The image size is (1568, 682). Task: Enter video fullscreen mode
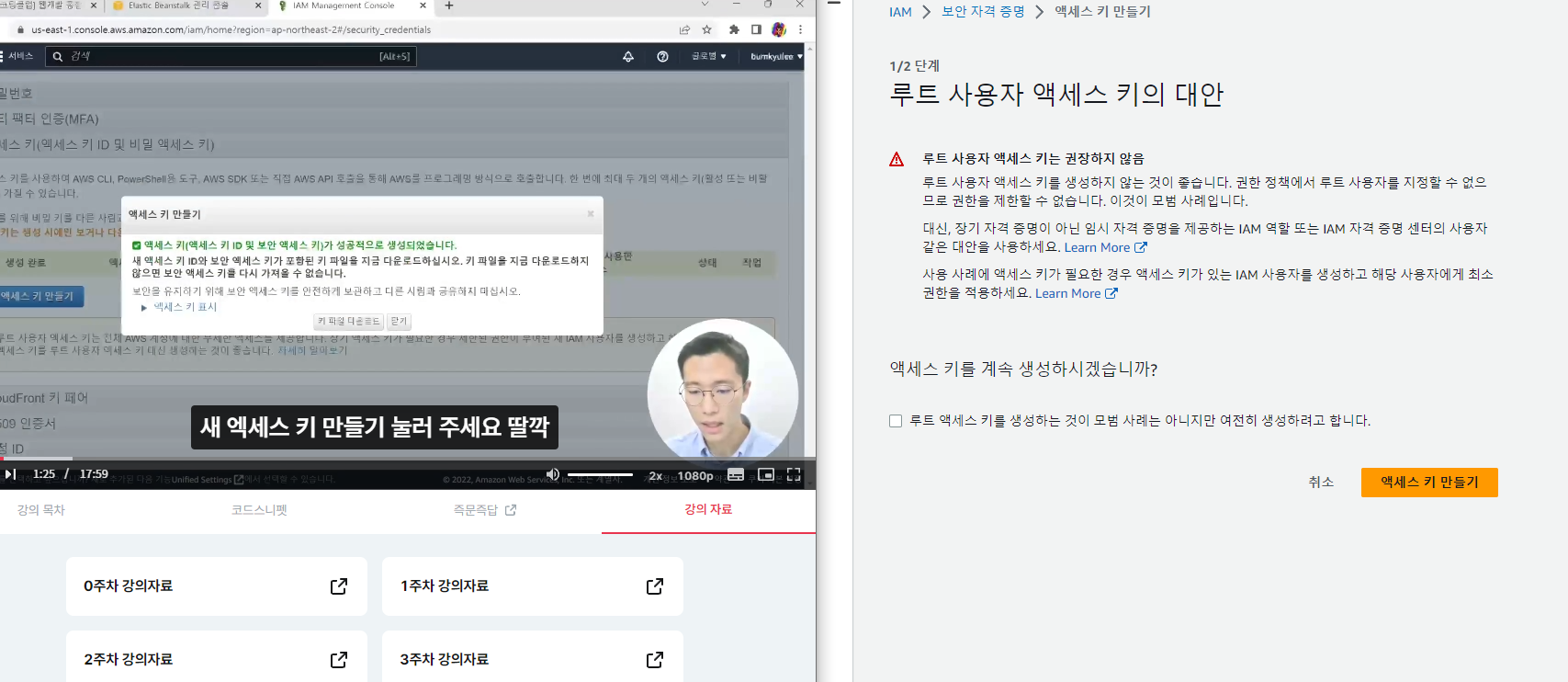(794, 474)
